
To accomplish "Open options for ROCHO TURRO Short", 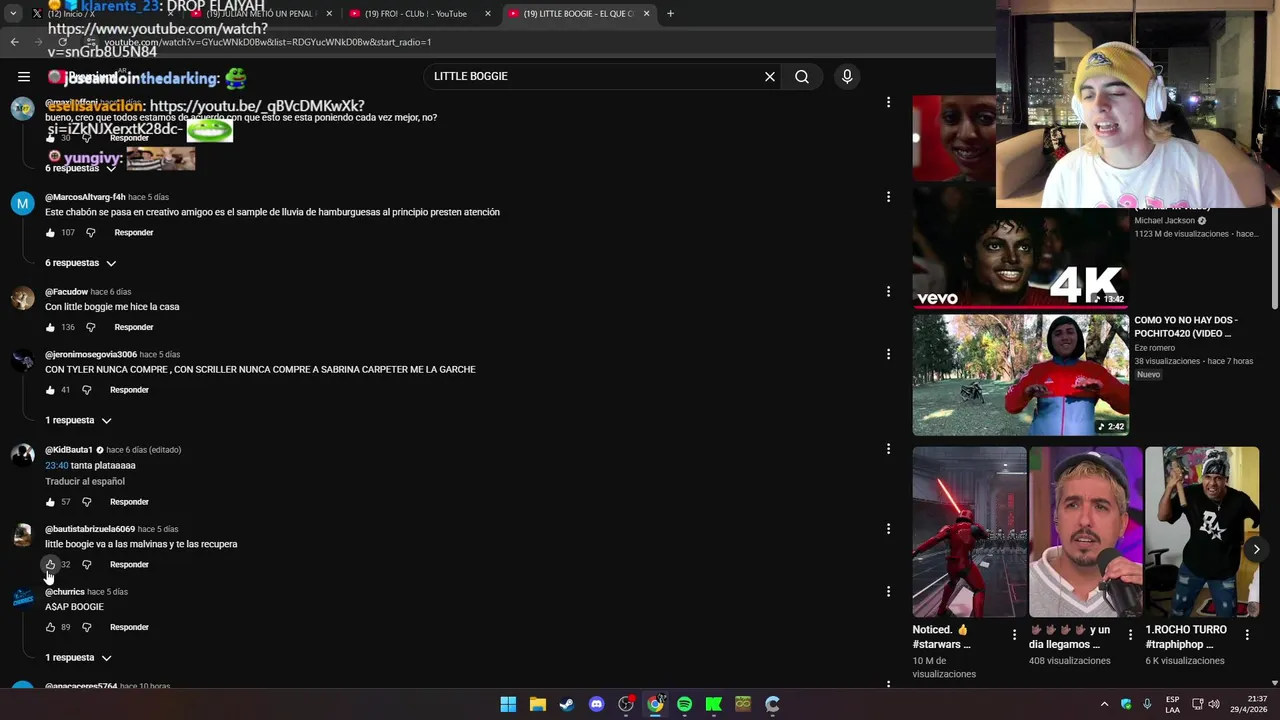I will click(x=1247, y=635).
